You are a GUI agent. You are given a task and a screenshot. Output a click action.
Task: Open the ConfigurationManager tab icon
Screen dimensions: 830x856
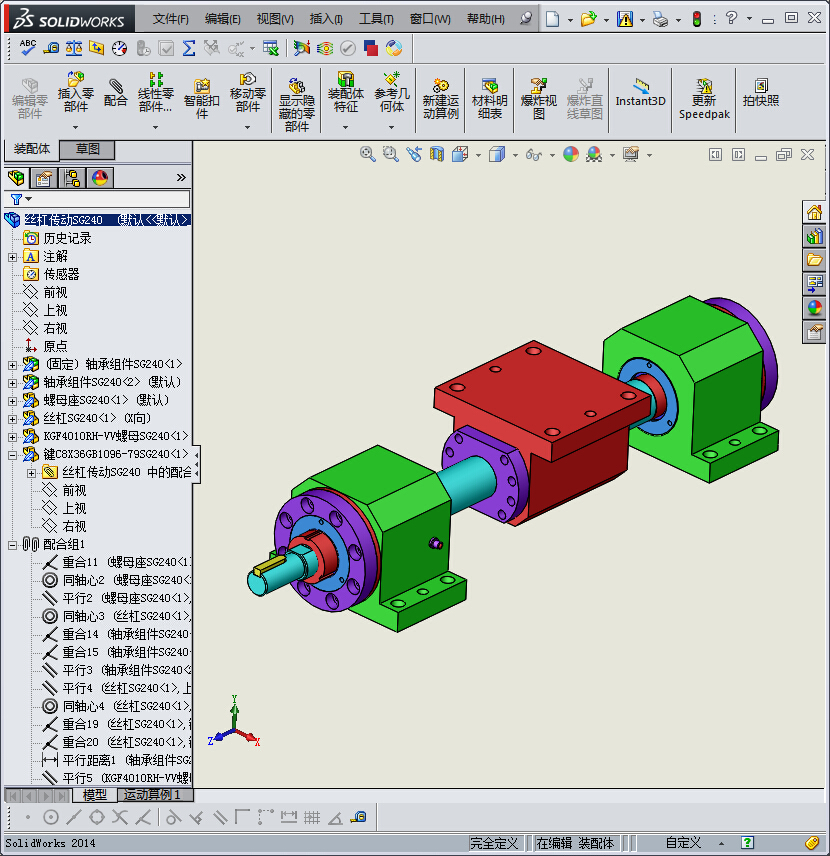pos(72,178)
